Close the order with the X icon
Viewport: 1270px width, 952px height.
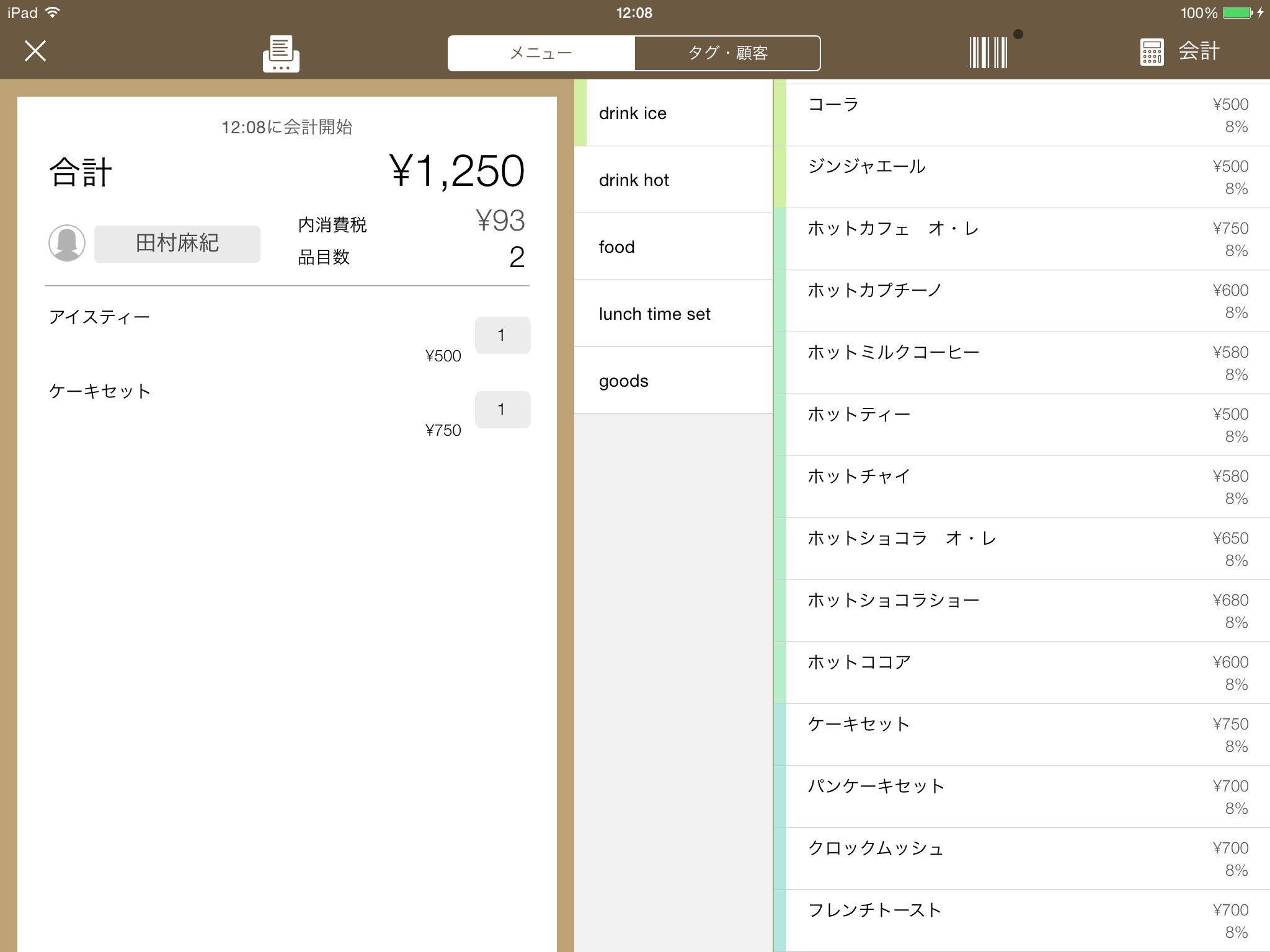(35, 51)
